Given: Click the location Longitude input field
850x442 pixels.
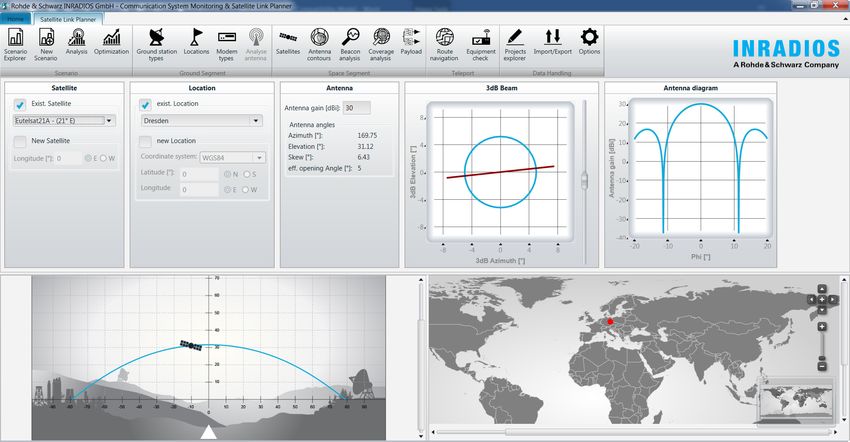Looking at the screenshot, I should click(199, 190).
